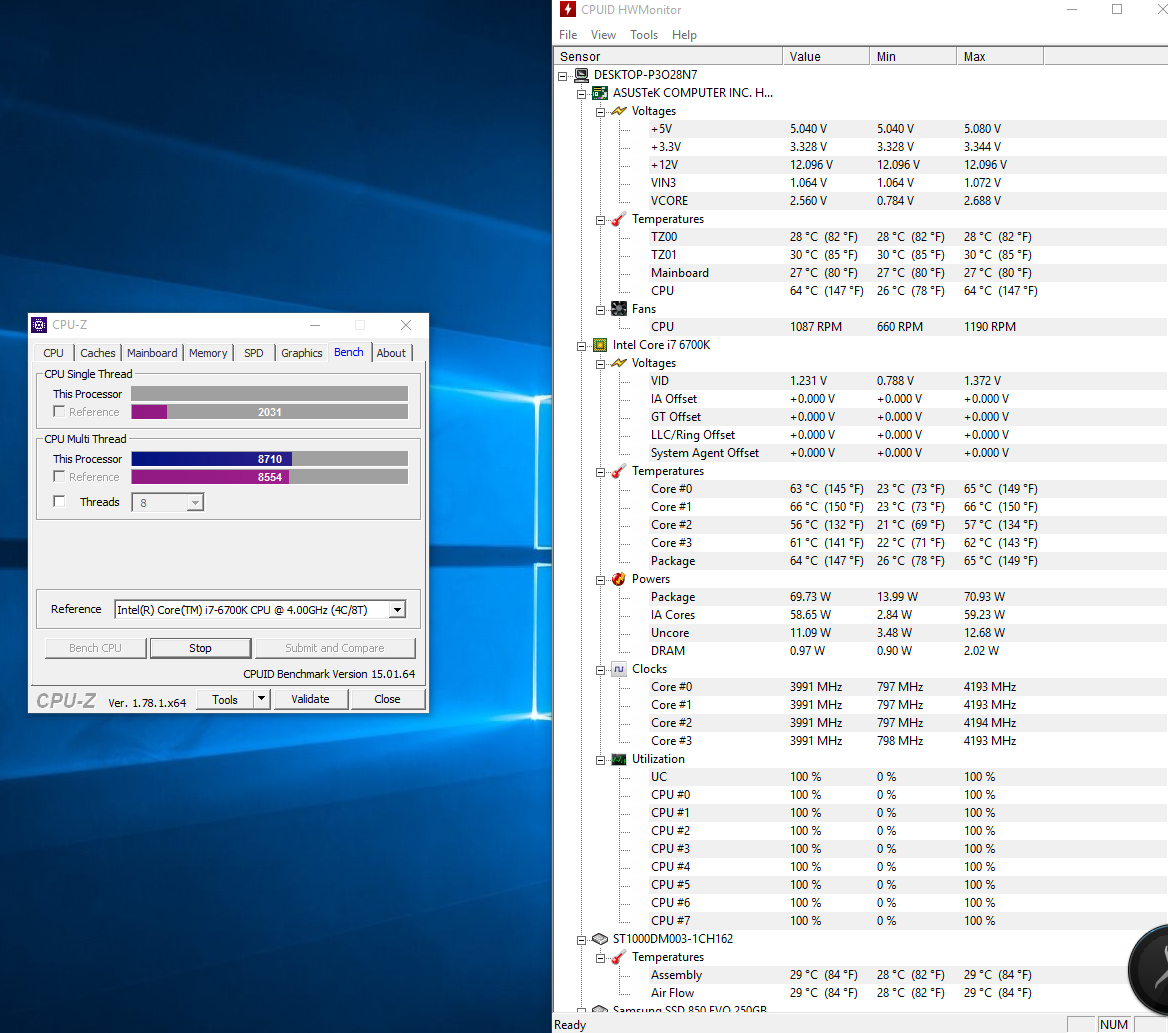Collapse the Powers node
The height and width of the screenshot is (1033, 1168).
pos(600,580)
